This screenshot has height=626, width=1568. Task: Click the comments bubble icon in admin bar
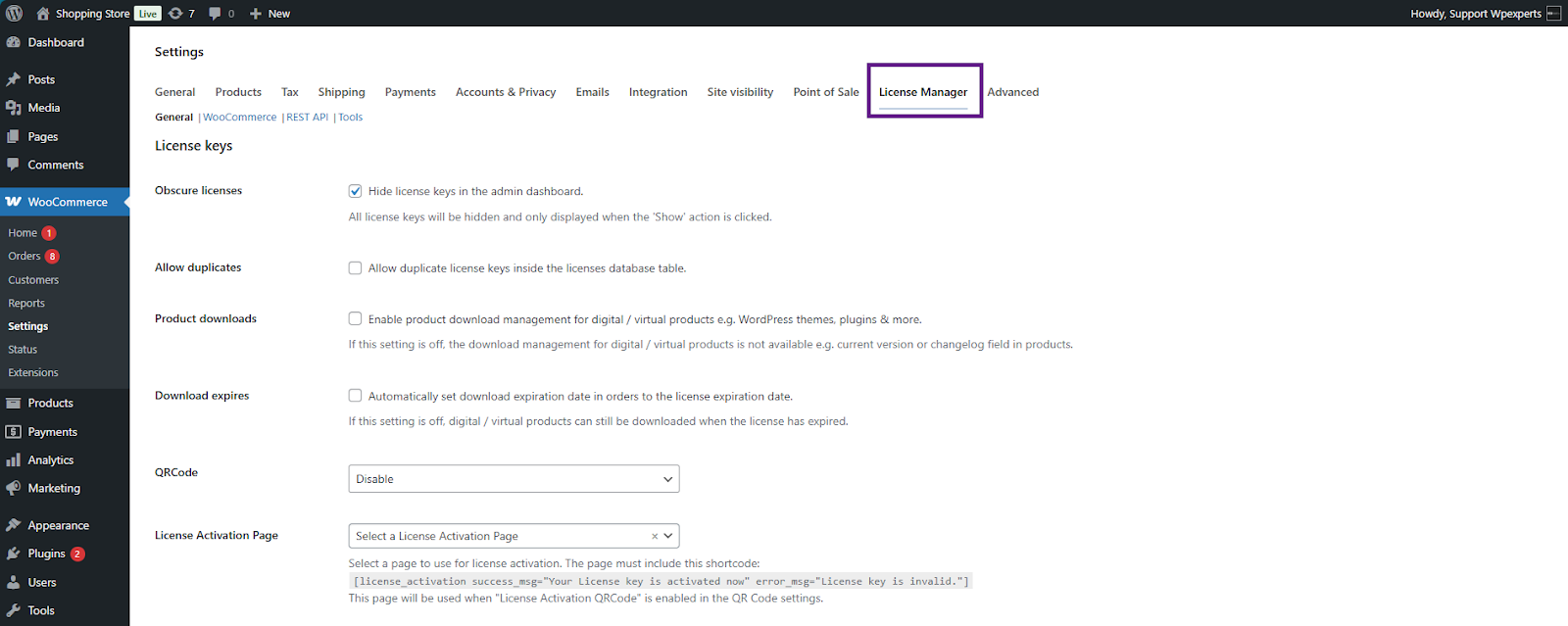tap(215, 14)
